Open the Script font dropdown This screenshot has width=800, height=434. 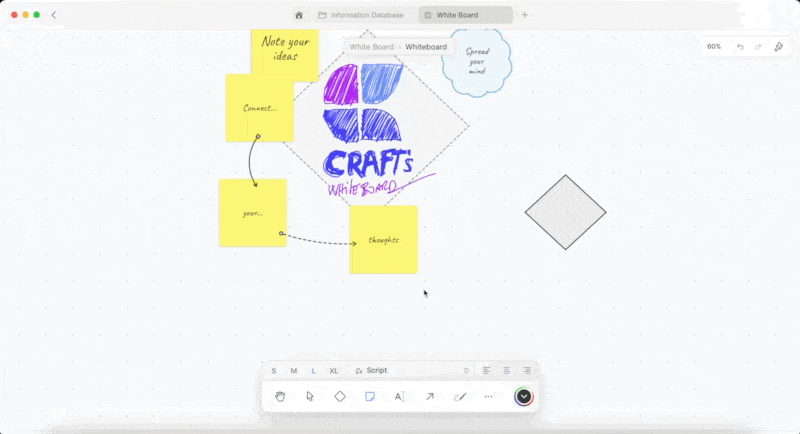[x=411, y=370]
